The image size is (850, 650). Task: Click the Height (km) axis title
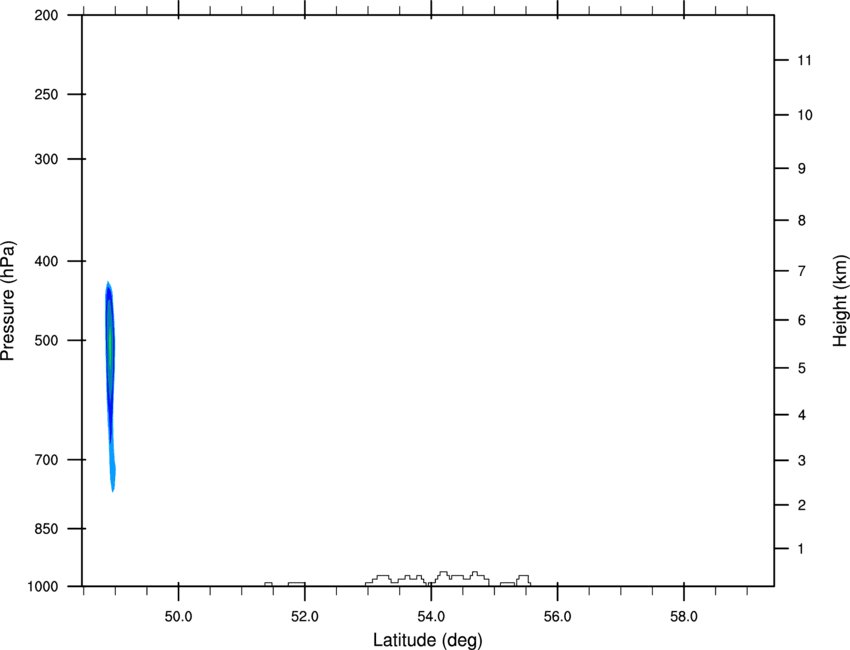[840, 301]
